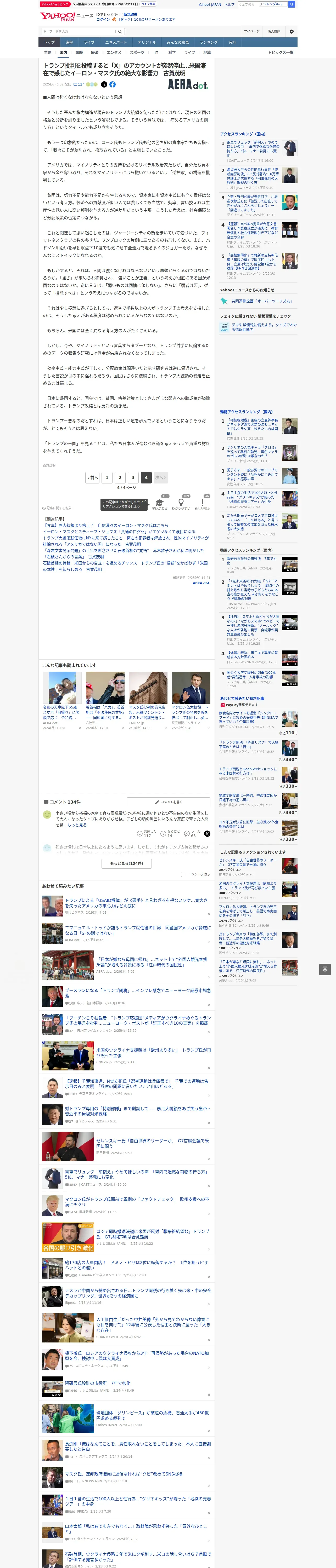
Task: Share the first comment on X
Action: pos(207,833)
